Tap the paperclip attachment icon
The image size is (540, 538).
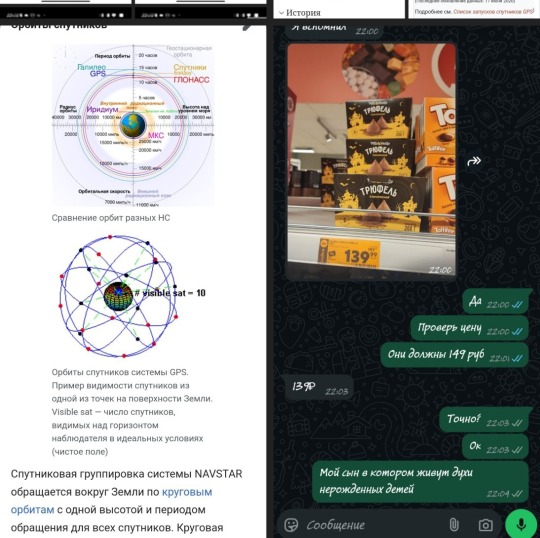click(x=454, y=525)
